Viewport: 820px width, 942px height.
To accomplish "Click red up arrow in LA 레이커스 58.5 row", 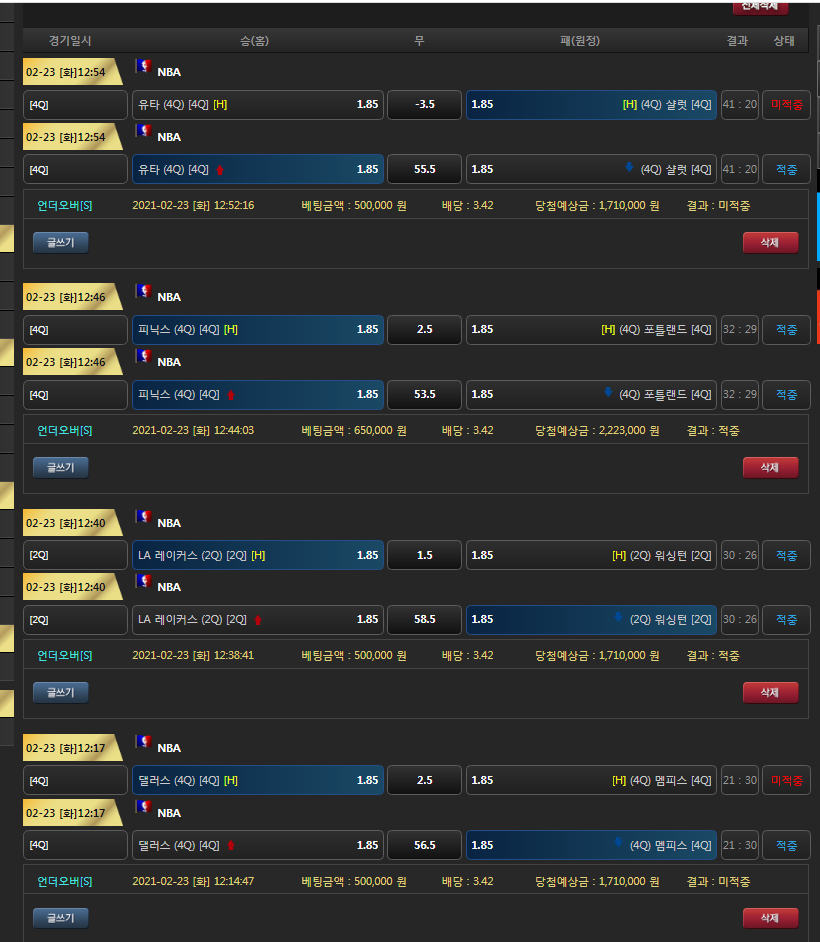I will tap(258, 620).
